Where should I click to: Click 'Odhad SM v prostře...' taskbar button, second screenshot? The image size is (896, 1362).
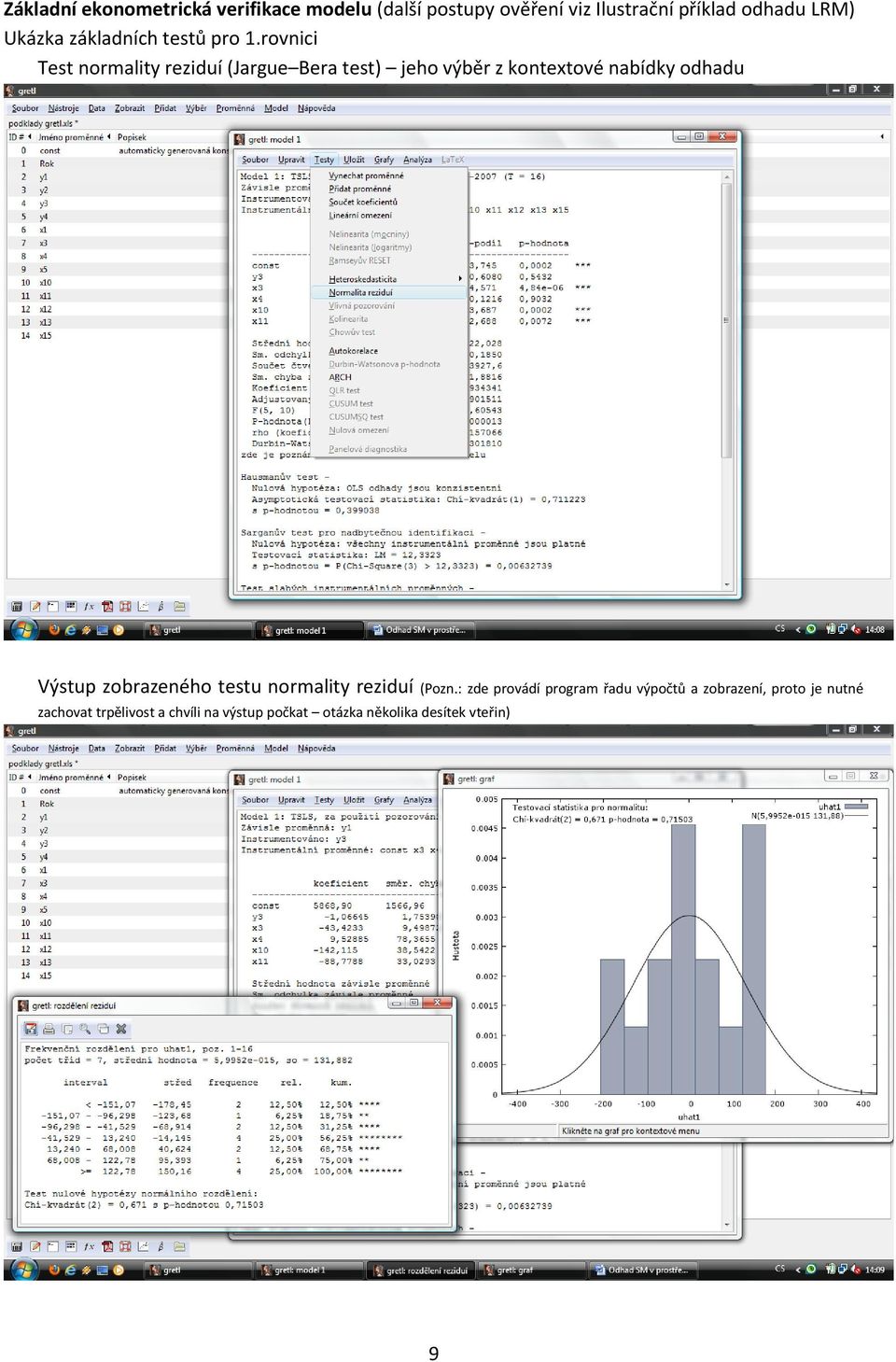click(x=642, y=1271)
